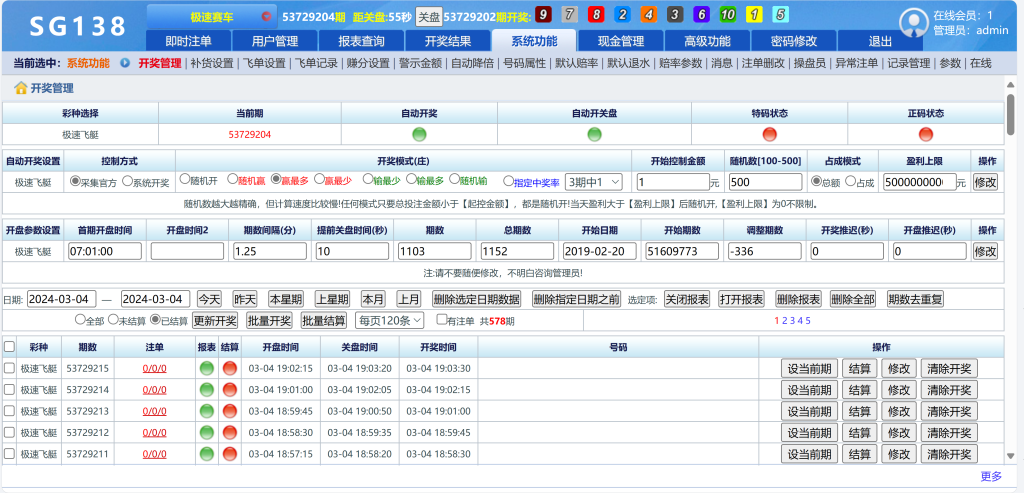Click 清除开奖 for period 53729211
The height and width of the screenshot is (493, 1024).
pyautogui.click(x=948, y=455)
